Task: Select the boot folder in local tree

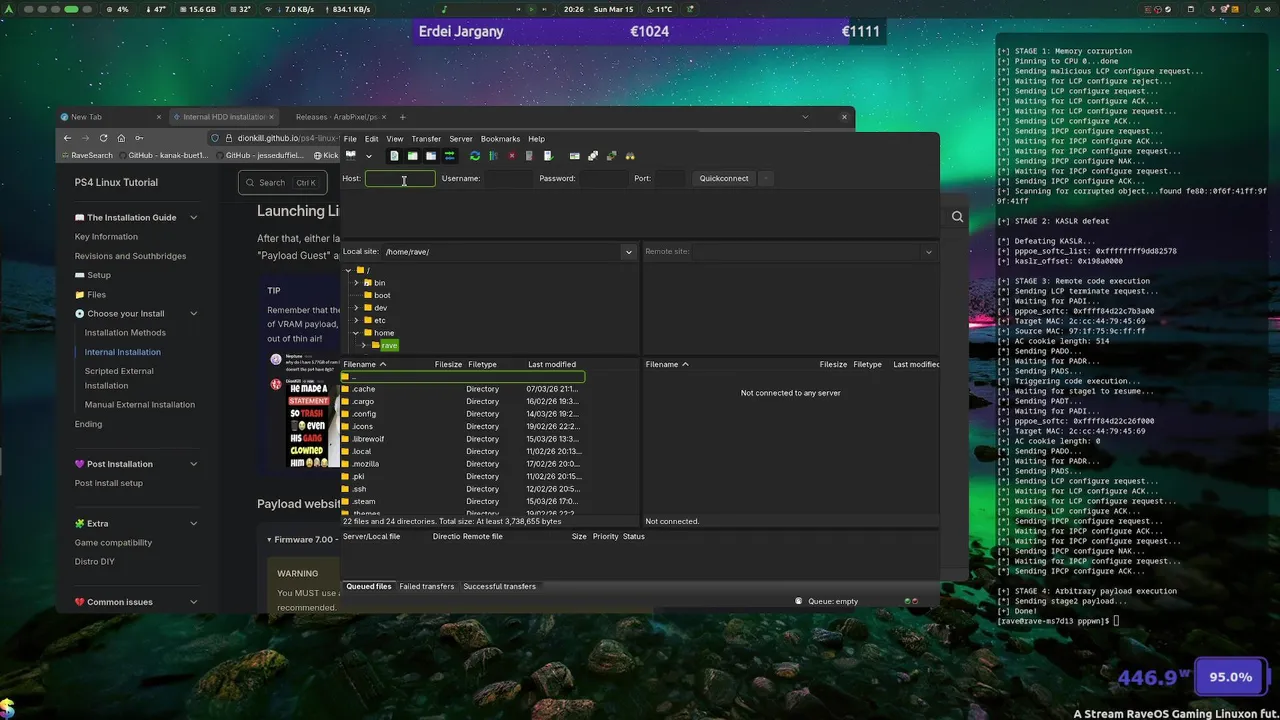Action: click(382, 295)
